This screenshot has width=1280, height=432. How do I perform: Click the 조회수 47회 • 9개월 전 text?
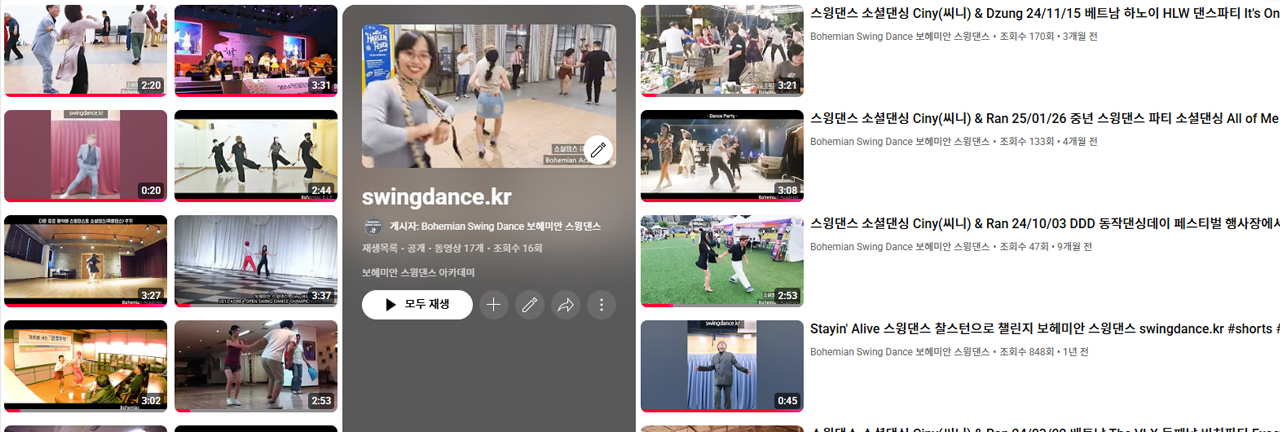(1046, 247)
